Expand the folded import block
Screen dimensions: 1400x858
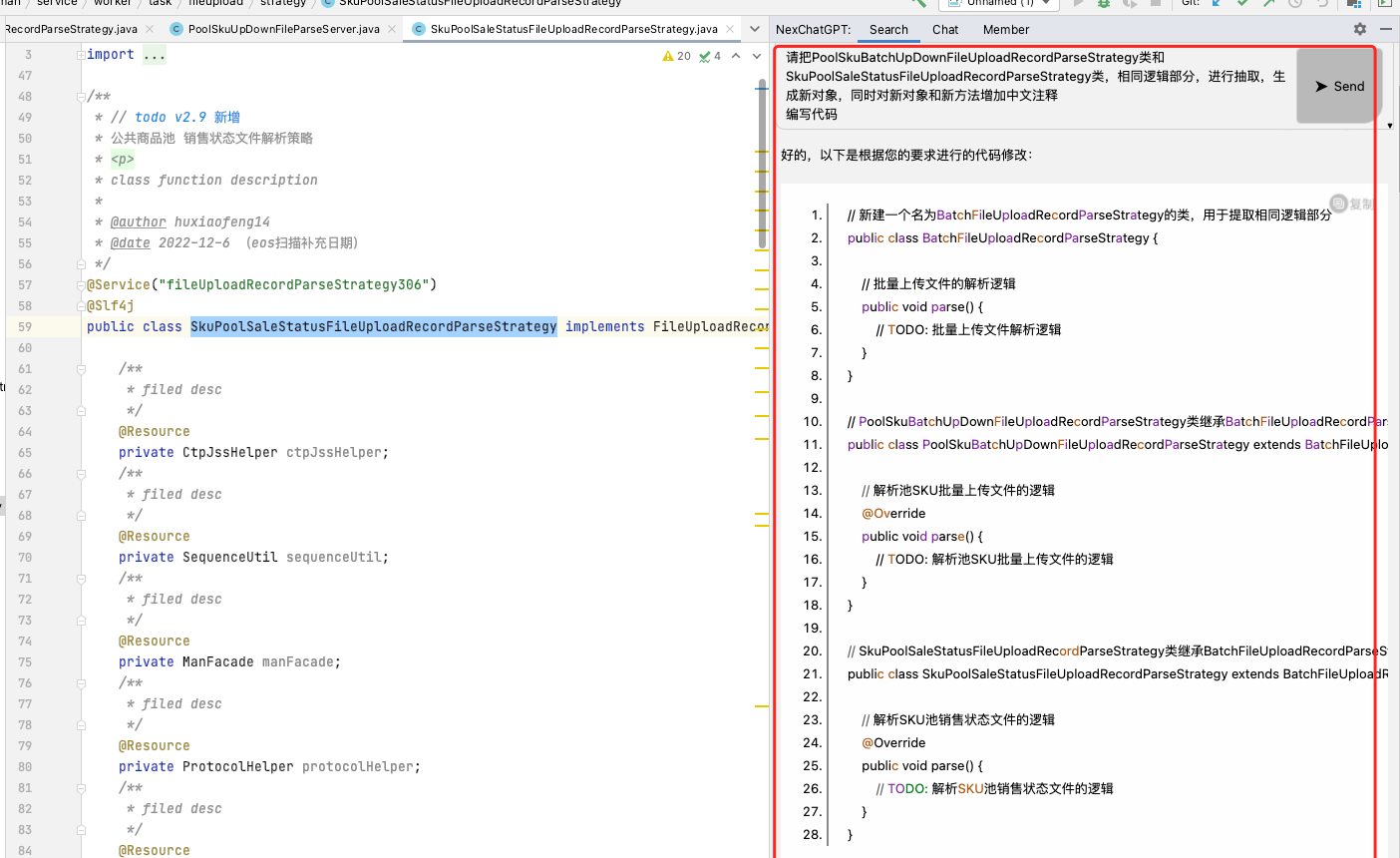(81, 55)
